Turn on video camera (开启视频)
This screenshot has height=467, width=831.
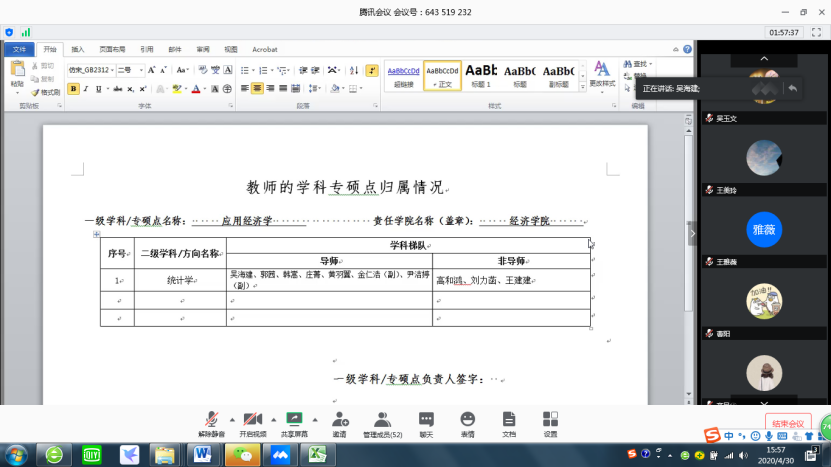pyautogui.click(x=252, y=420)
